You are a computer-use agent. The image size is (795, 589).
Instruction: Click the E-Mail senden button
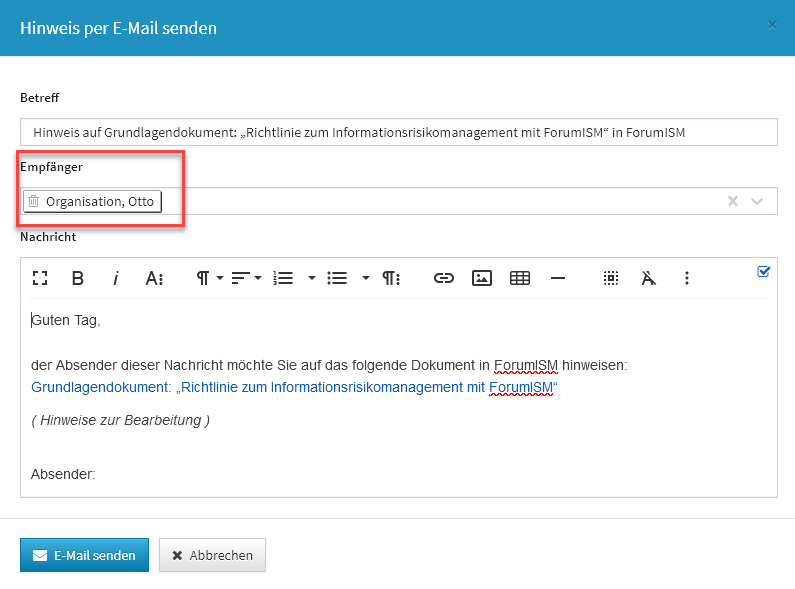click(84, 555)
